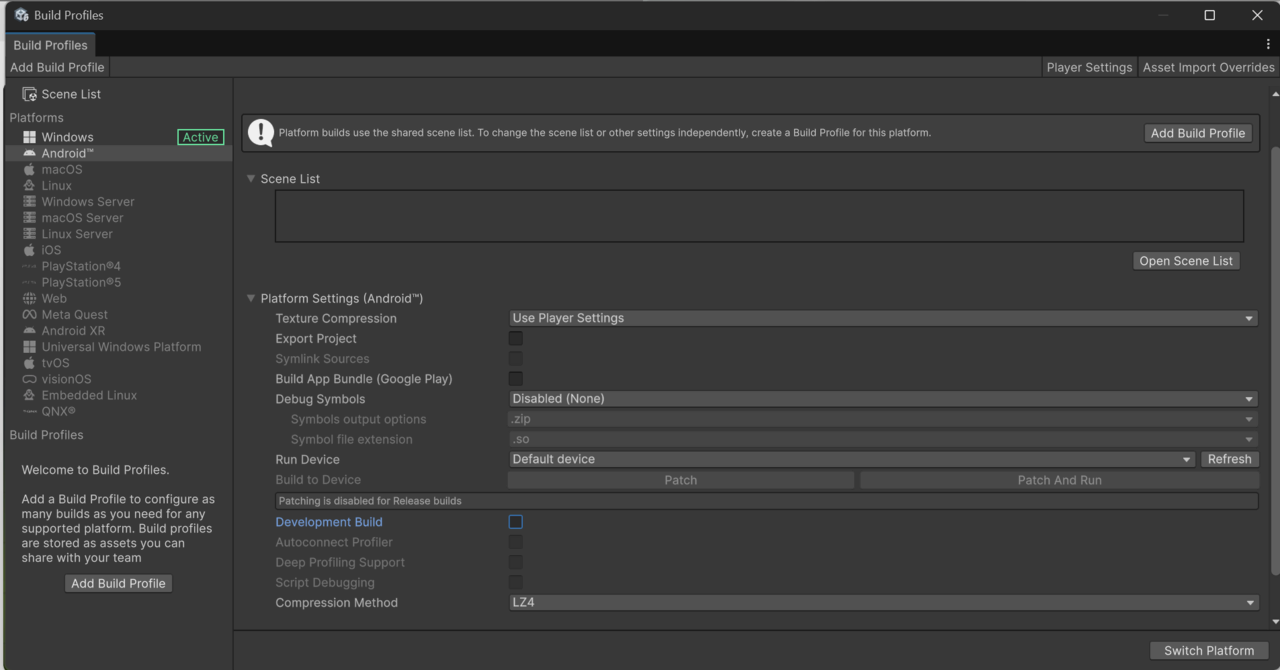The height and width of the screenshot is (670, 1280).
Task: Check the Export Project option
Action: 515,338
